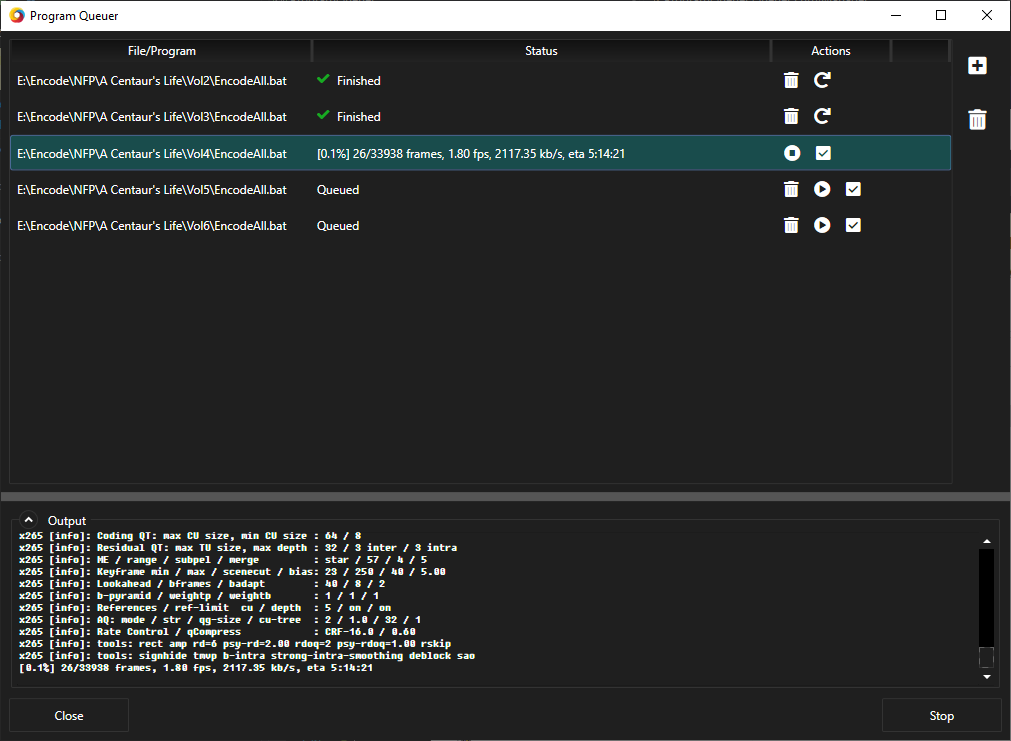Toggle the checkbox on the Vol4 row

click(x=823, y=153)
